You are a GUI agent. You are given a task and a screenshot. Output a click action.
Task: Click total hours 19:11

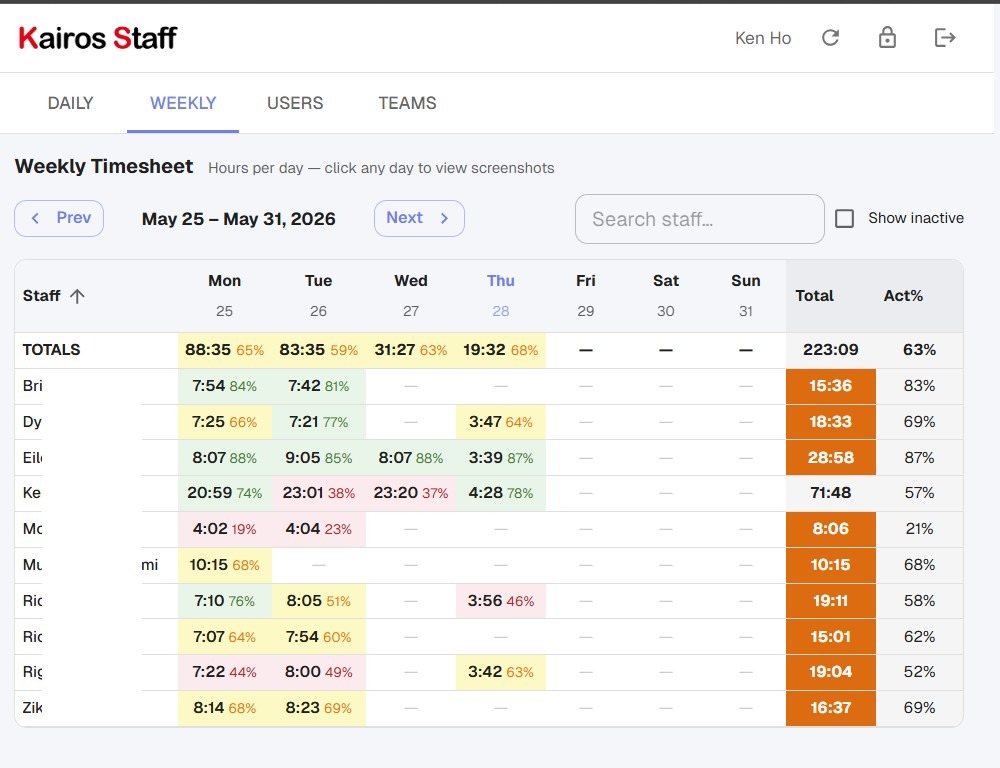830,601
